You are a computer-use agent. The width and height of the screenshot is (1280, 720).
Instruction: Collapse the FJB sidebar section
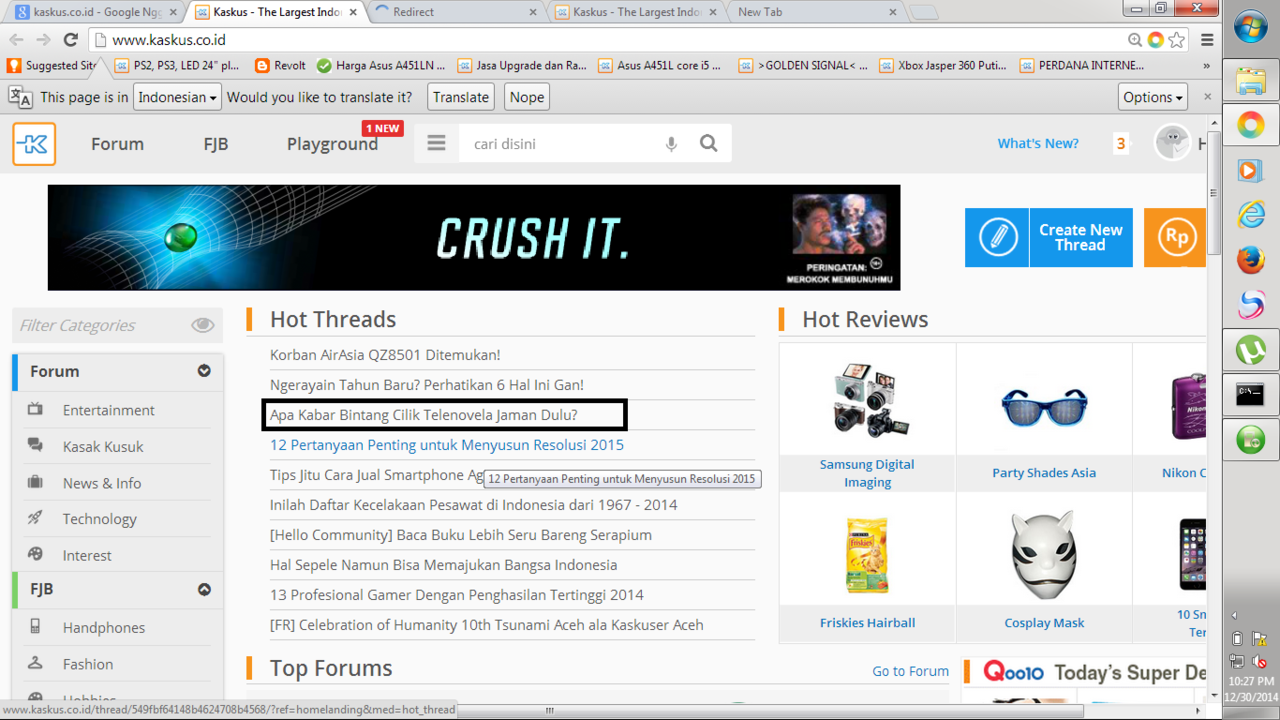pyautogui.click(x=204, y=589)
